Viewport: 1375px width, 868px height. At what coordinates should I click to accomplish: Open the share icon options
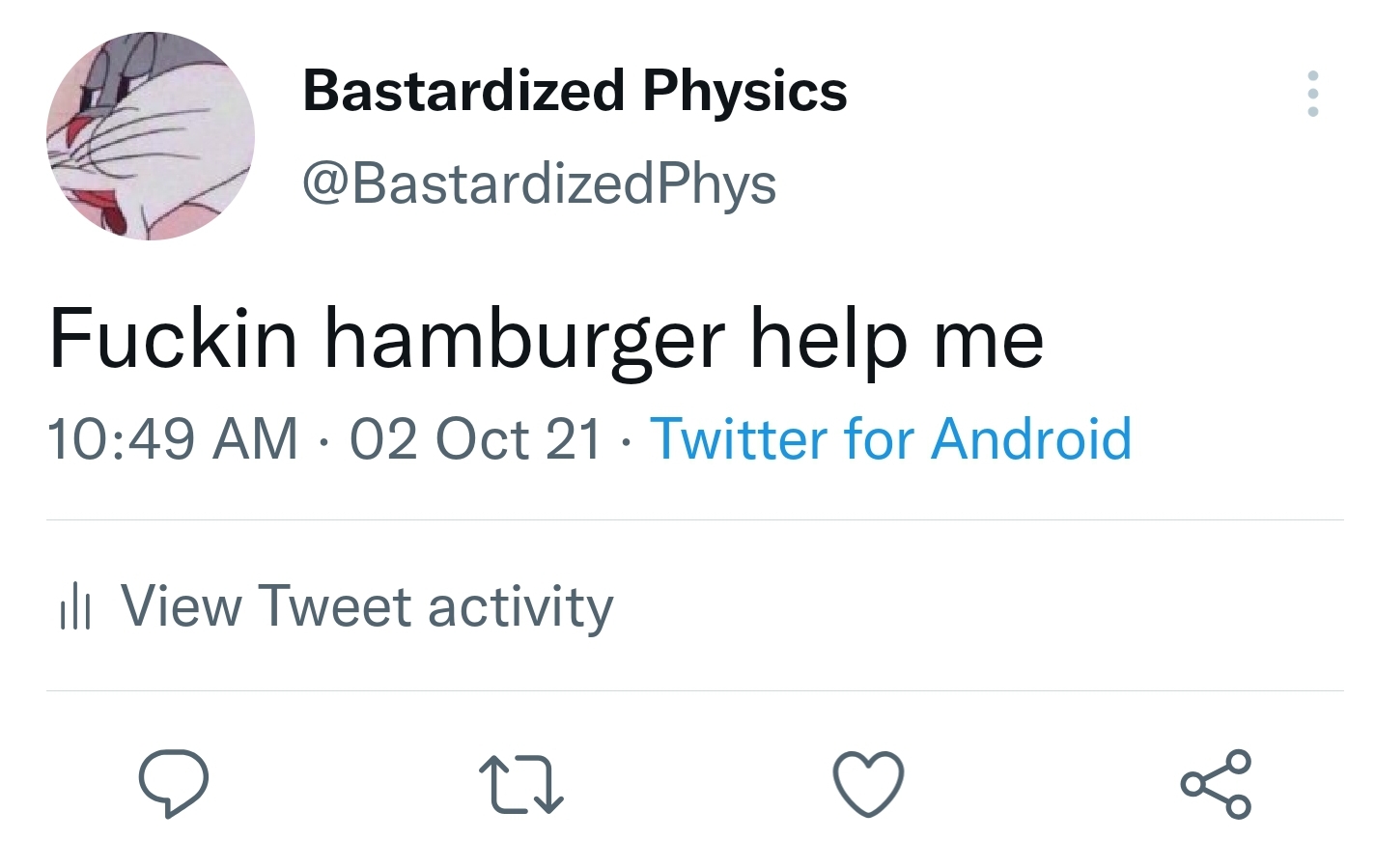(x=1216, y=783)
